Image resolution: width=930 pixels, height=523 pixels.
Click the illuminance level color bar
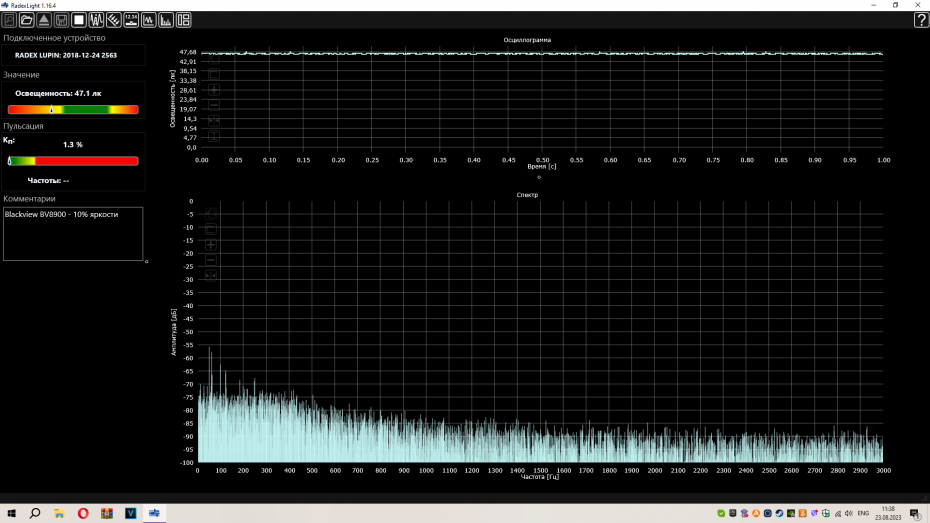click(73, 109)
